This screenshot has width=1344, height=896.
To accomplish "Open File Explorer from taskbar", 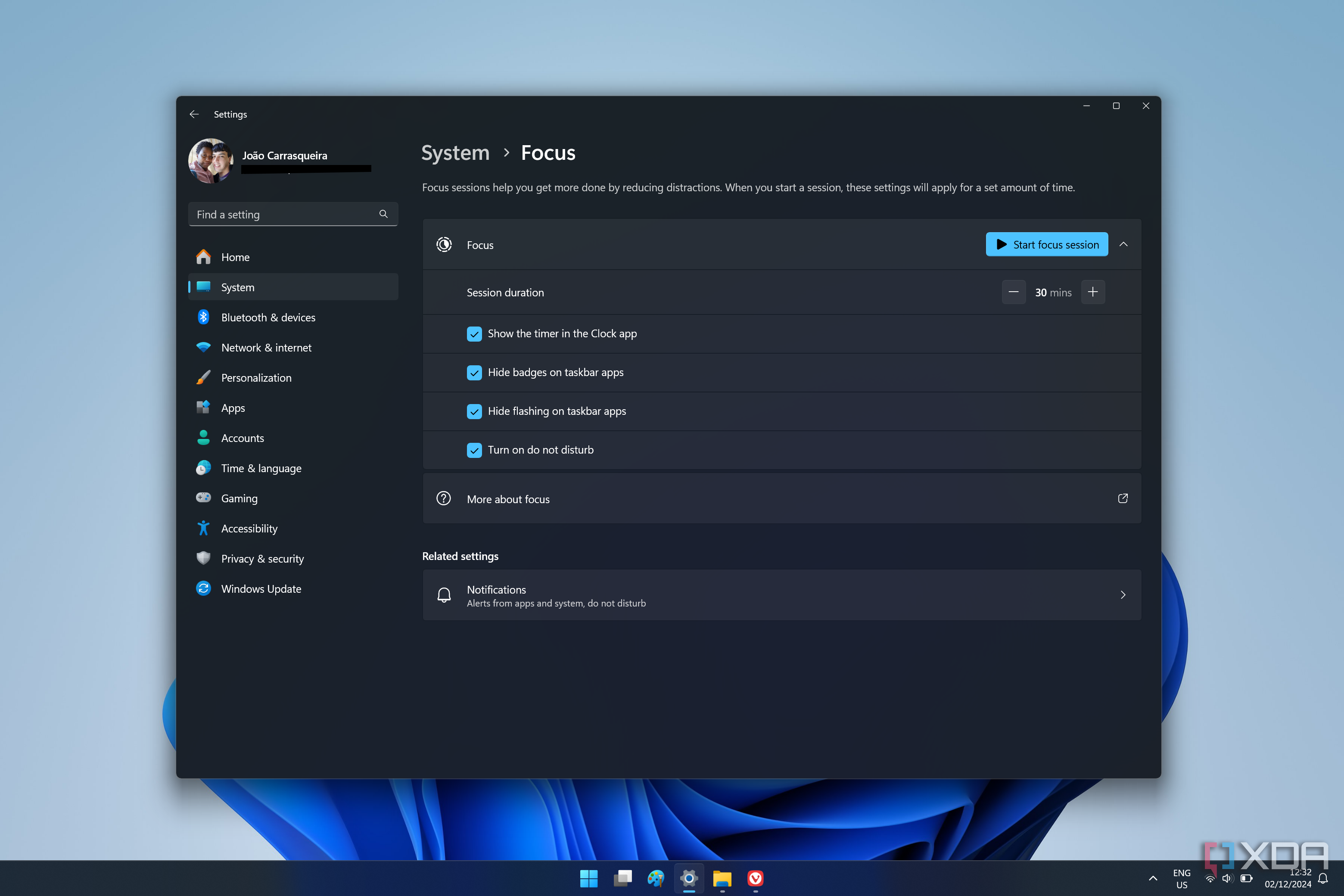I will coord(722,879).
